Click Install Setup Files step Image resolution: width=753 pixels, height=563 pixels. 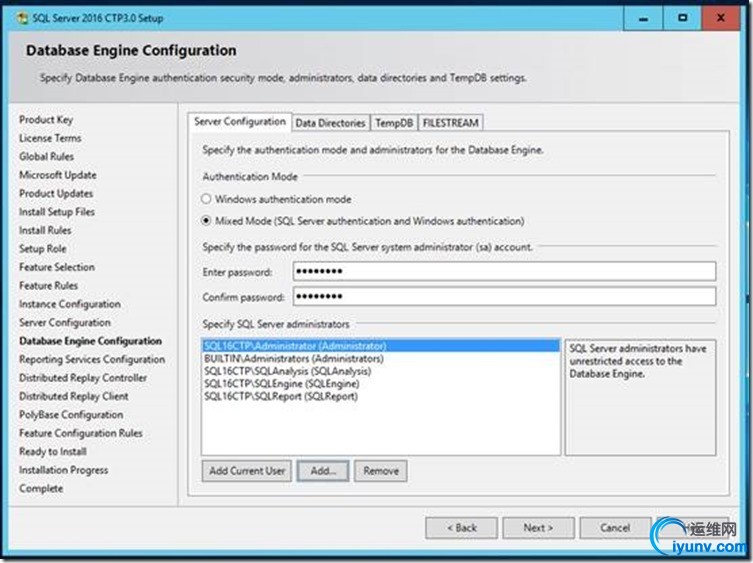point(57,212)
